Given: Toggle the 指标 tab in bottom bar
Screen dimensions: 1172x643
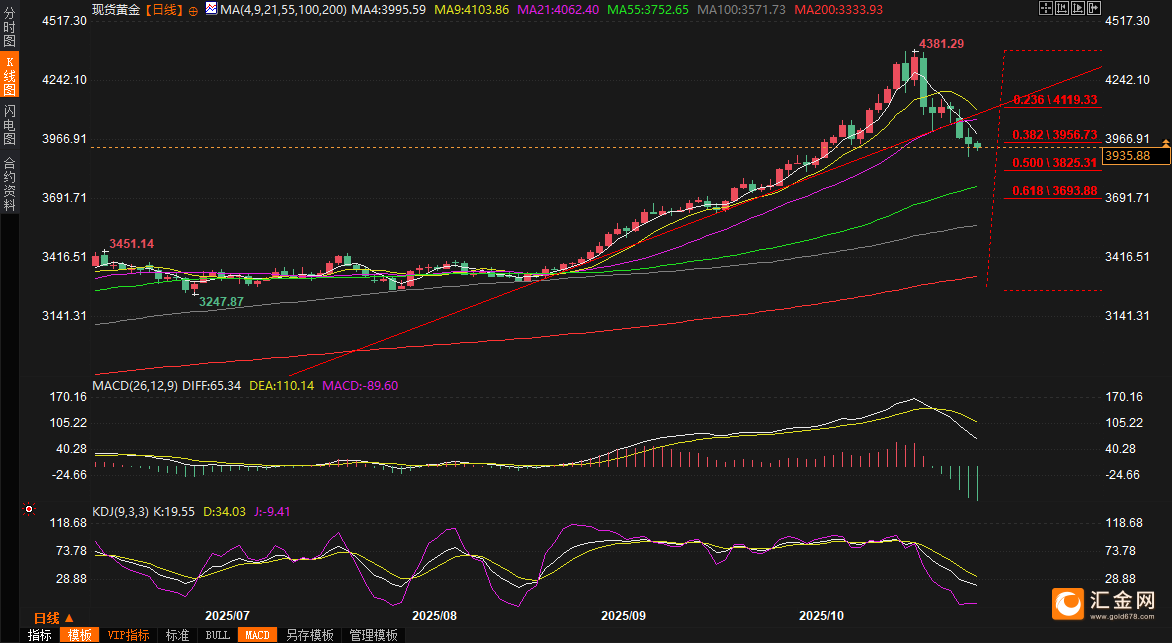Looking at the screenshot, I should pyautogui.click(x=40, y=635).
